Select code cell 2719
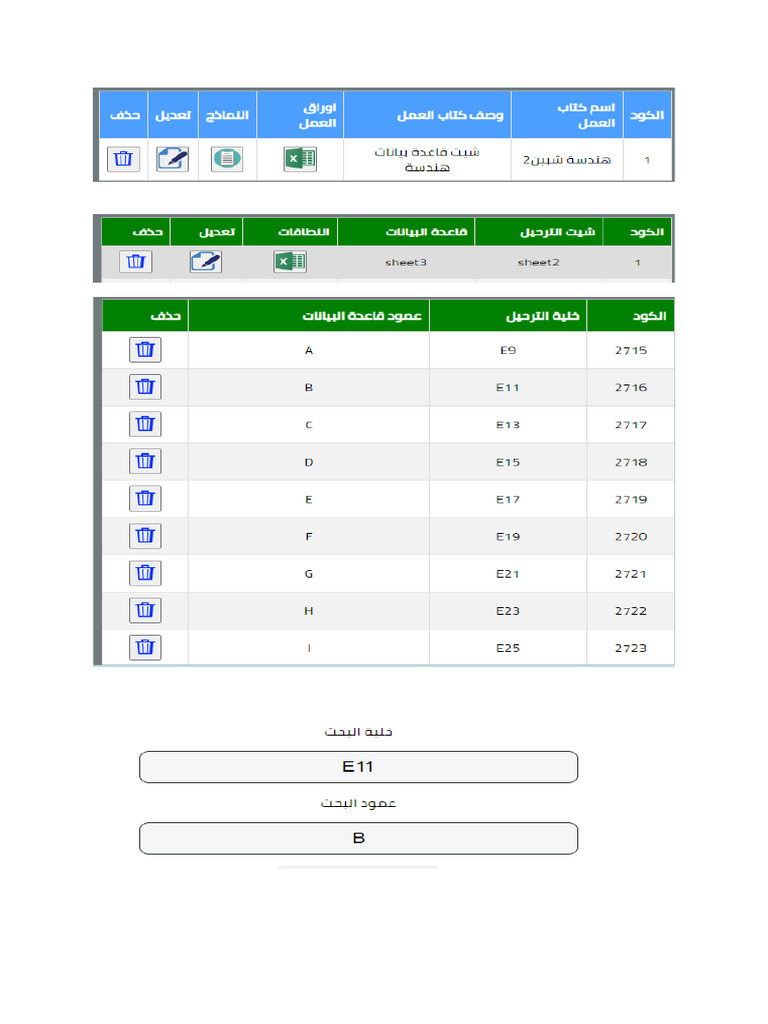Screen dimensions: 768x1024 tap(631, 500)
